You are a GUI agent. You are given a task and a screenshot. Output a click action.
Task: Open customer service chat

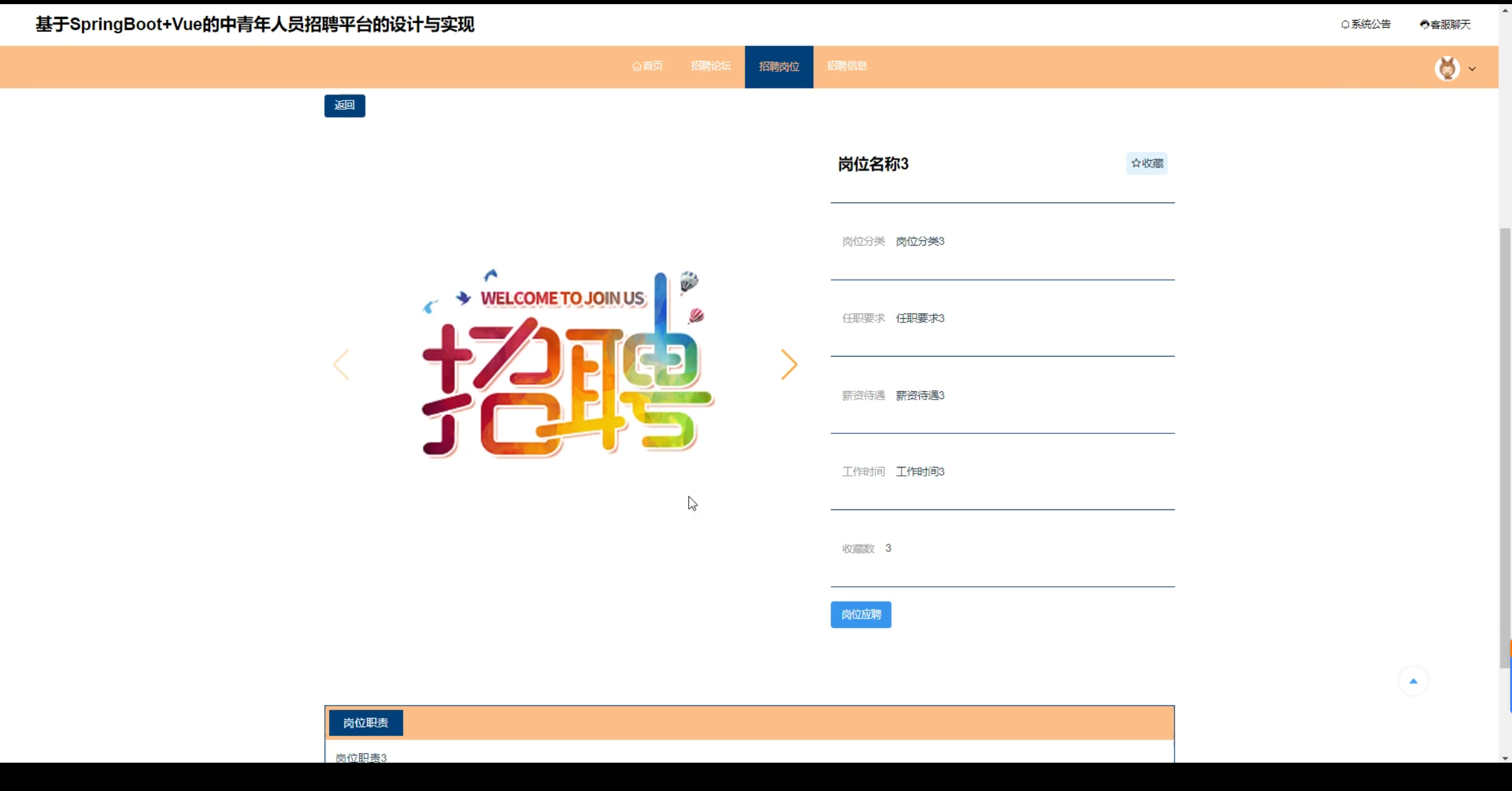(x=1445, y=25)
